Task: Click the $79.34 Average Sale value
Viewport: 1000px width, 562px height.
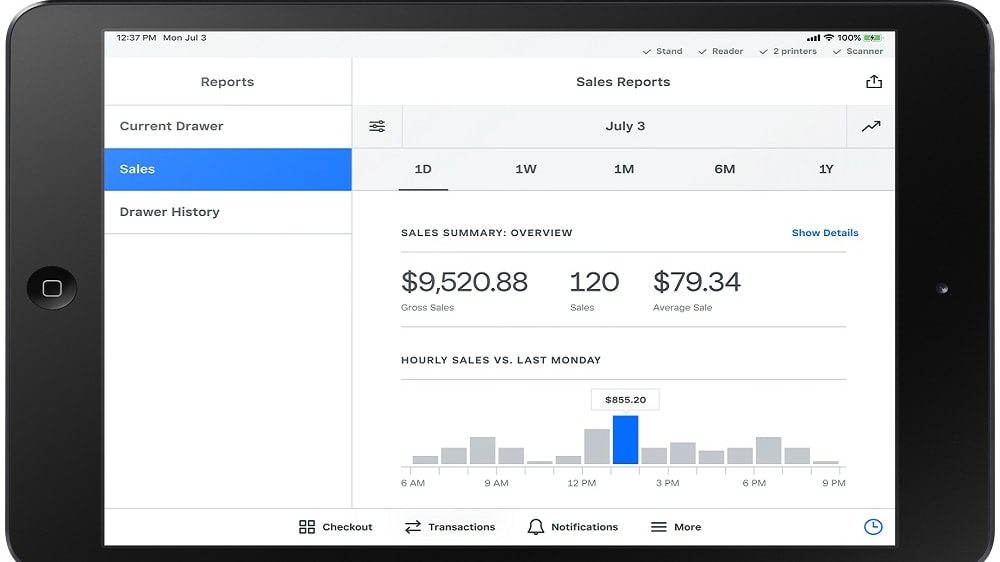Action: [x=696, y=282]
